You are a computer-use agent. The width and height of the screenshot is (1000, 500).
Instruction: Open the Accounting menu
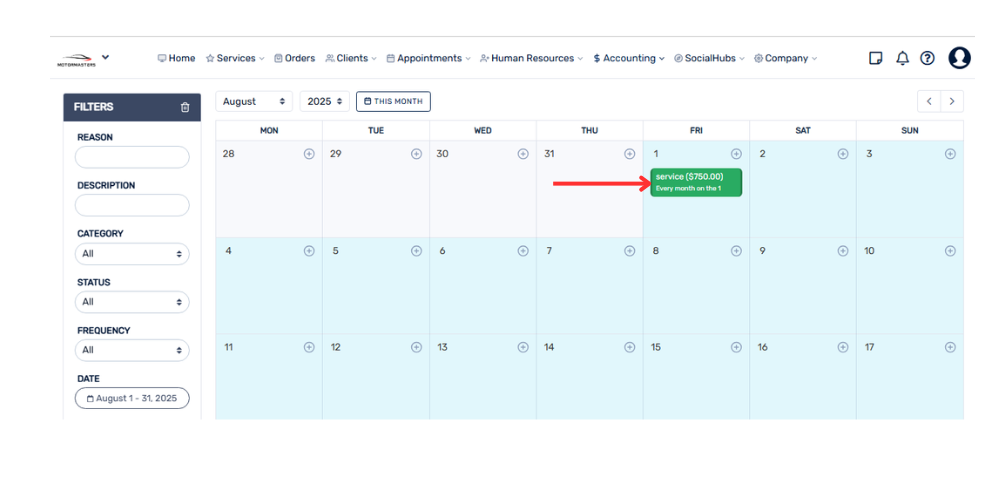click(x=629, y=58)
